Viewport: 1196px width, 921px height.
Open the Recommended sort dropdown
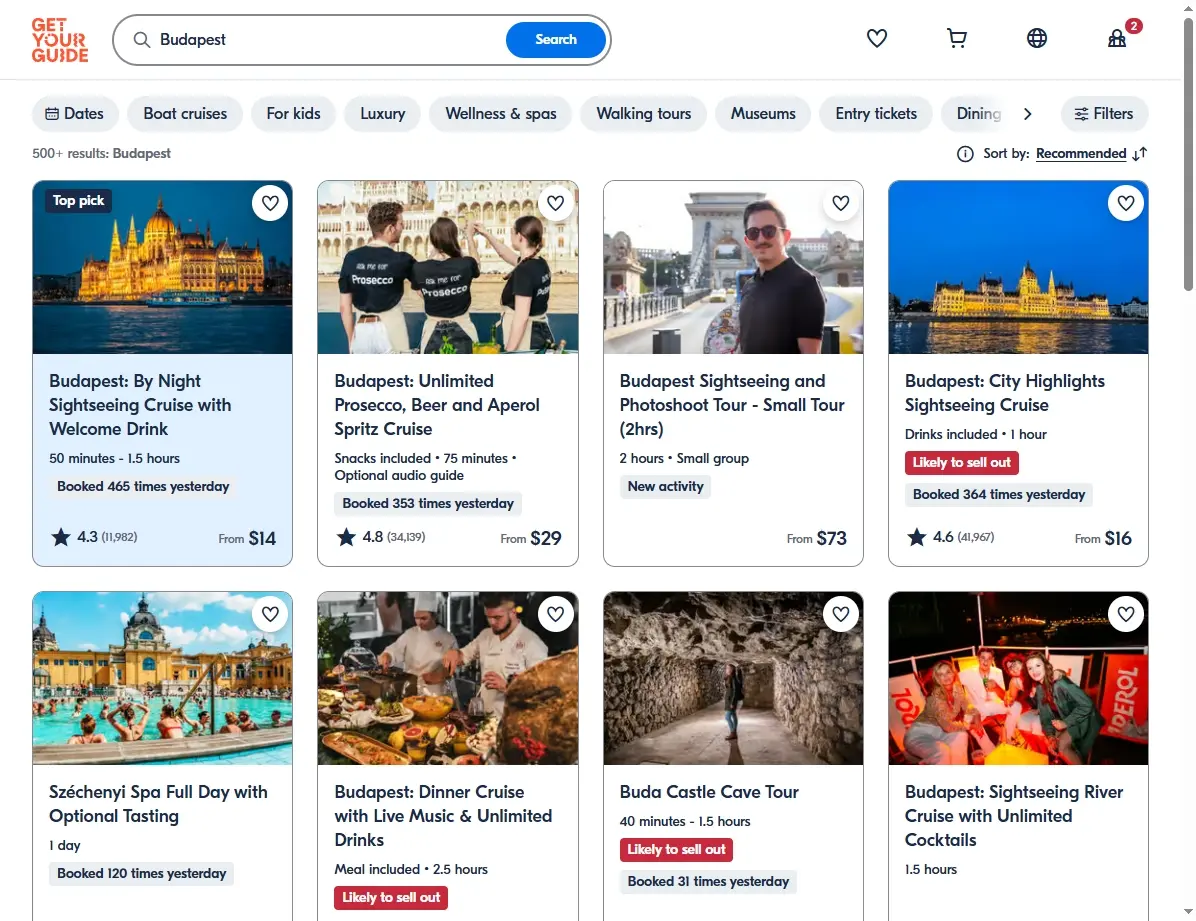(x=1081, y=154)
